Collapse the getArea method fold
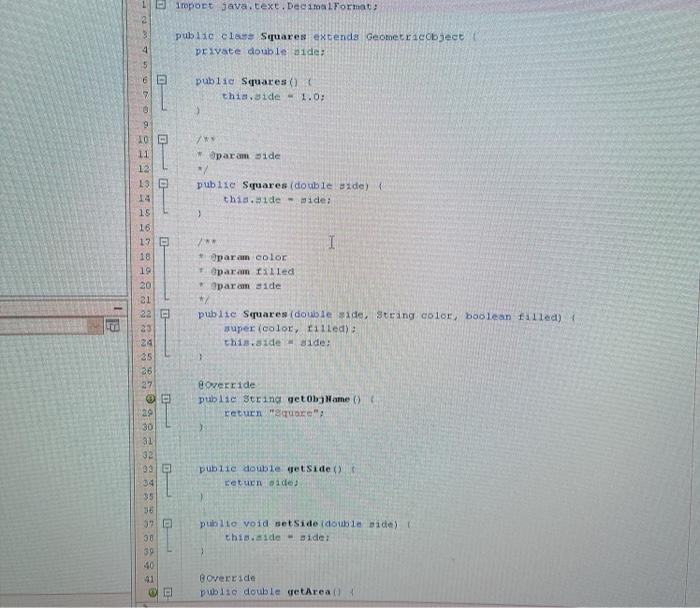 (x=168, y=592)
